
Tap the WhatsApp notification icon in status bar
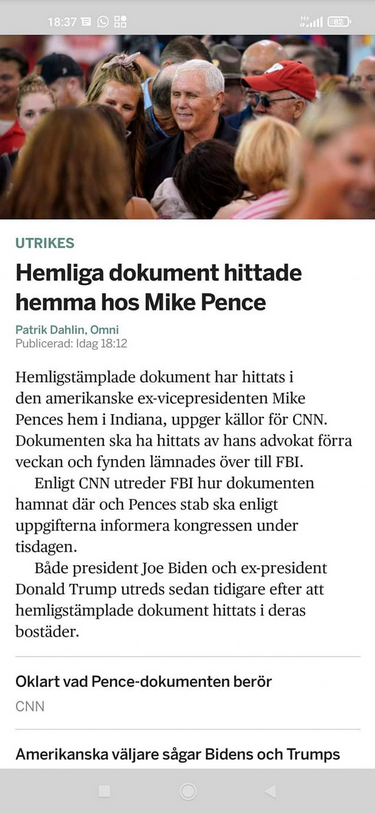(x=103, y=22)
